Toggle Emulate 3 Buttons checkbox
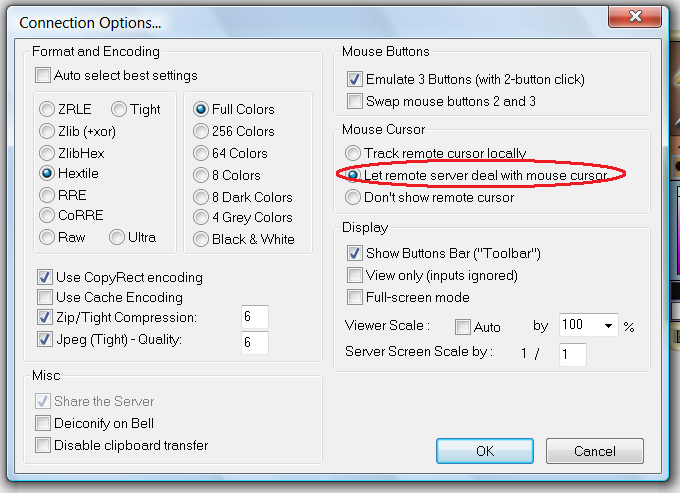The height and width of the screenshot is (493, 680). (x=354, y=79)
